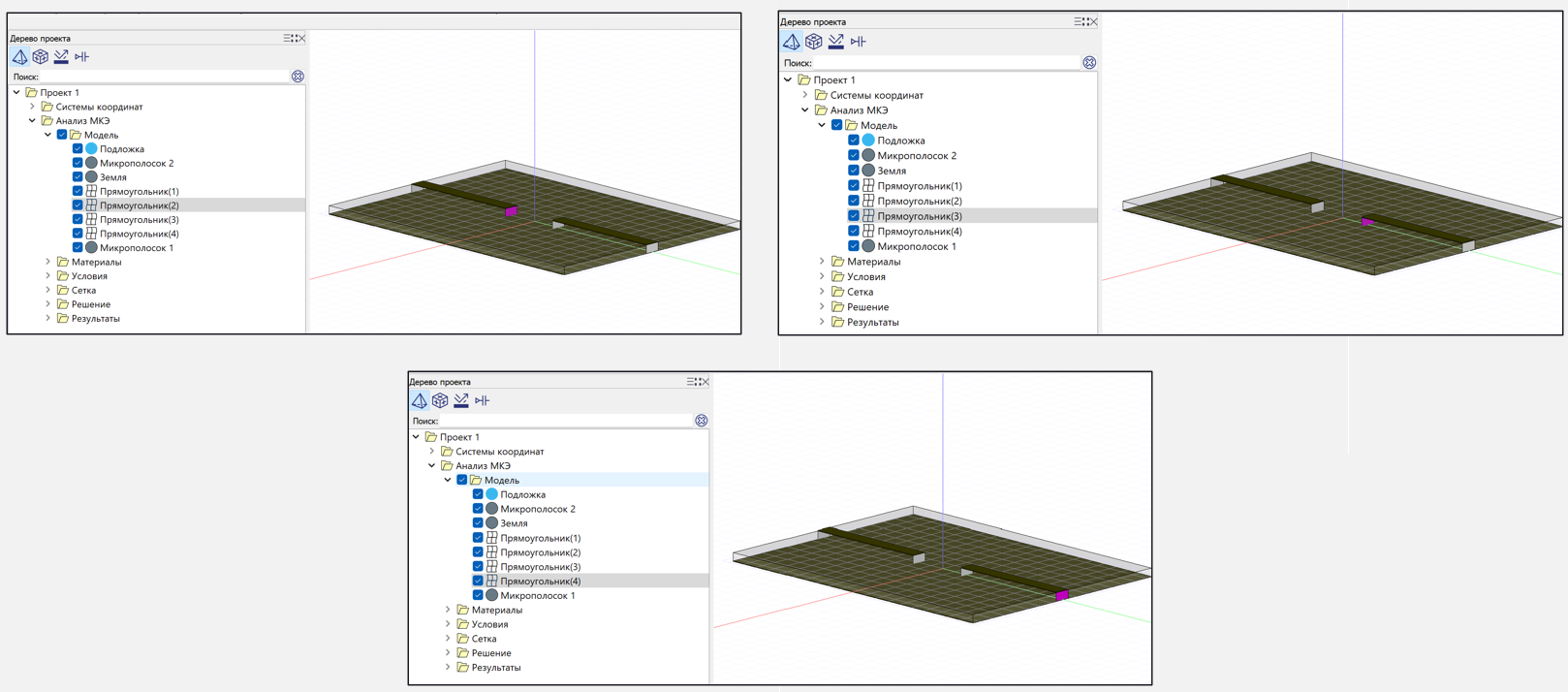
Task: Click the graph-arrow icon in bottom panel toolbar
Action: click(461, 400)
